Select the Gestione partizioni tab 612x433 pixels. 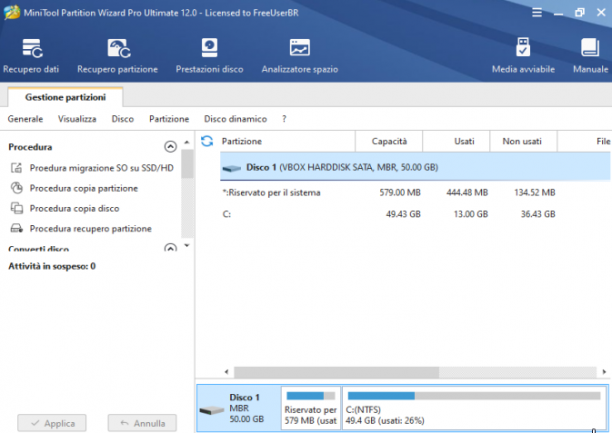pos(66,97)
